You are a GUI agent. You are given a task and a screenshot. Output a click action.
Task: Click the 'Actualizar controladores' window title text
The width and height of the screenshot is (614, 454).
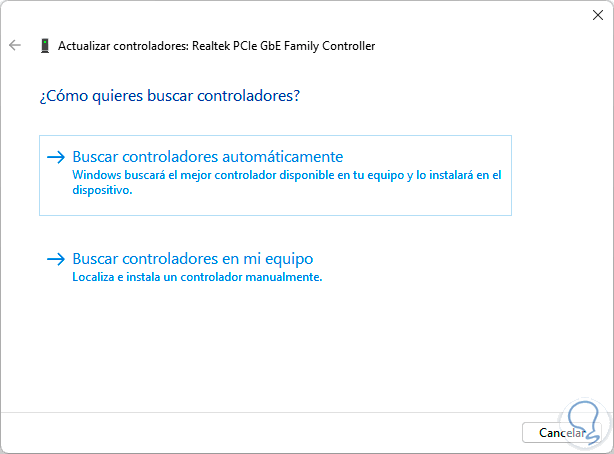114,46
